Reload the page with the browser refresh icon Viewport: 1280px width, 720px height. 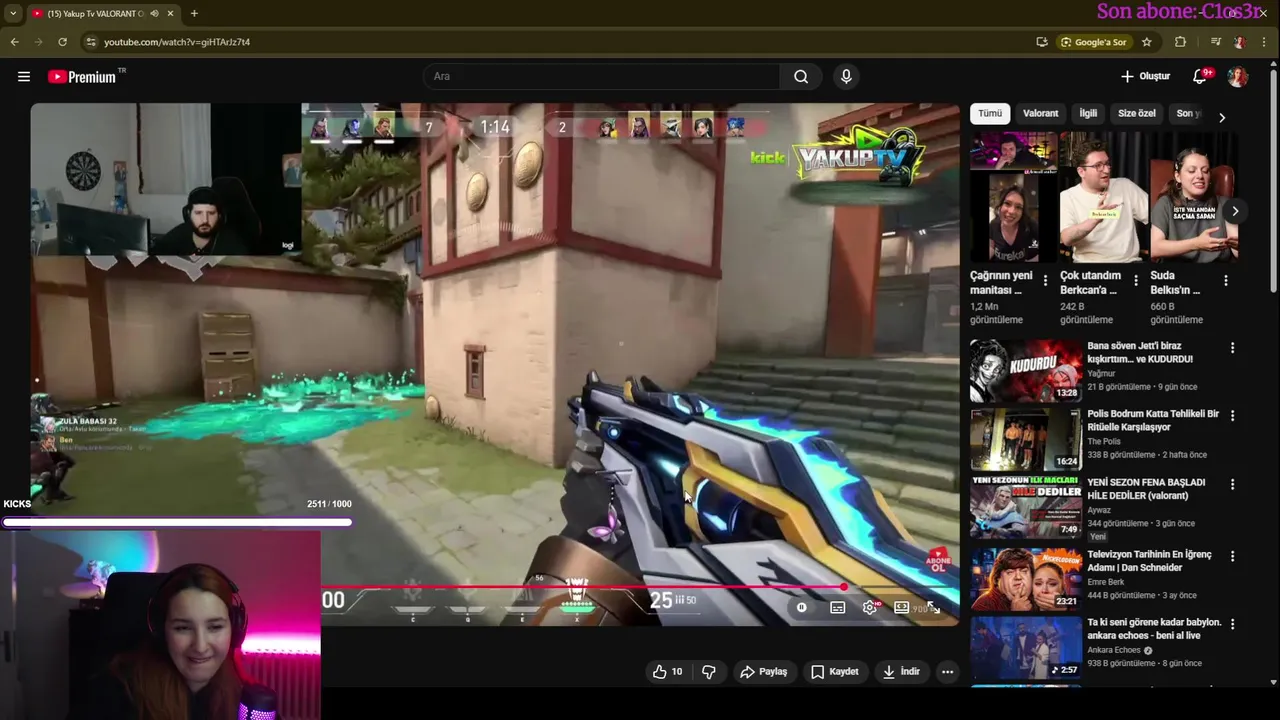[62, 42]
